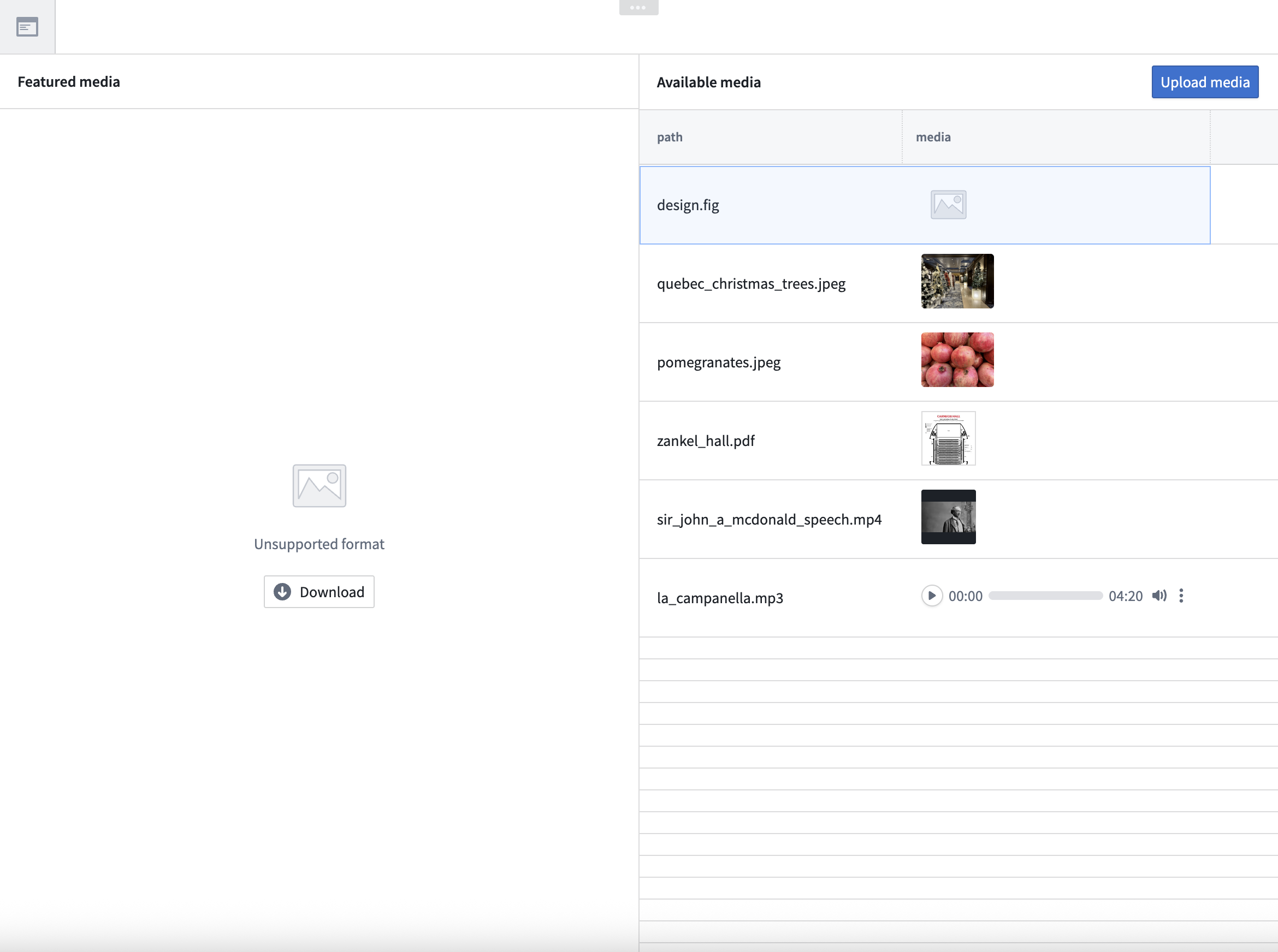The image size is (1278, 952).
Task: Select the la_campanella.mp3 file name
Action: 719,598
